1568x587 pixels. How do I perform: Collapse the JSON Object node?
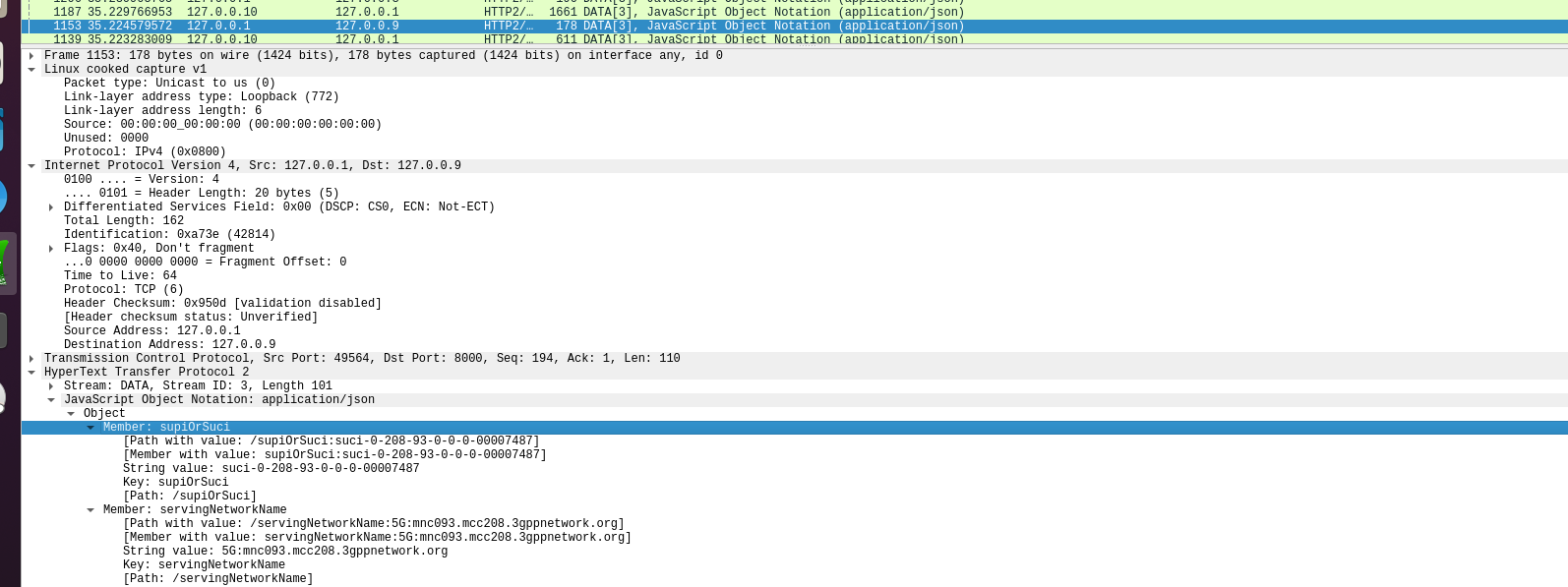coord(71,414)
